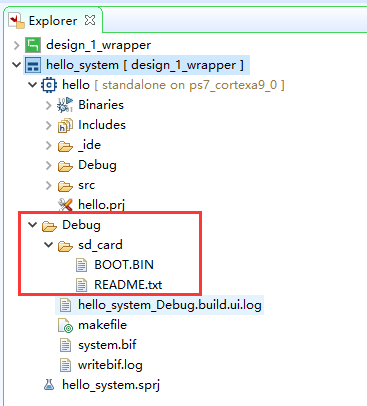This screenshot has width=367, height=406.
Task: Select system.bif file
Action: pos(107,345)
